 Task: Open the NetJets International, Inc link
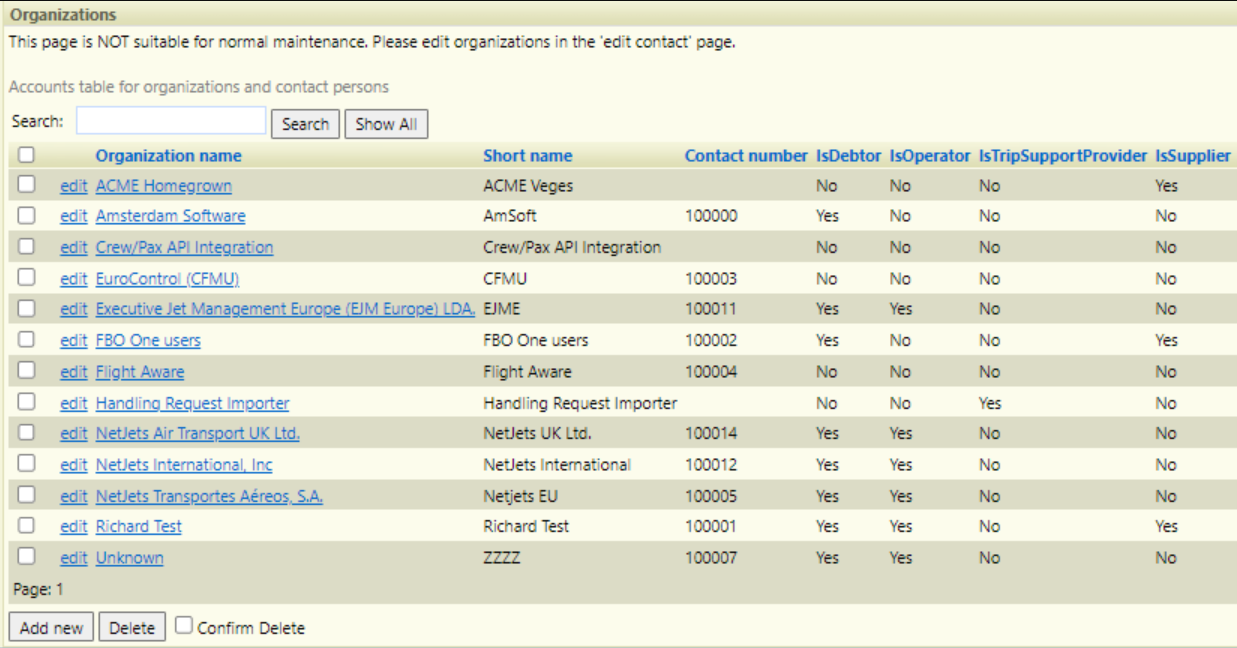184,465
